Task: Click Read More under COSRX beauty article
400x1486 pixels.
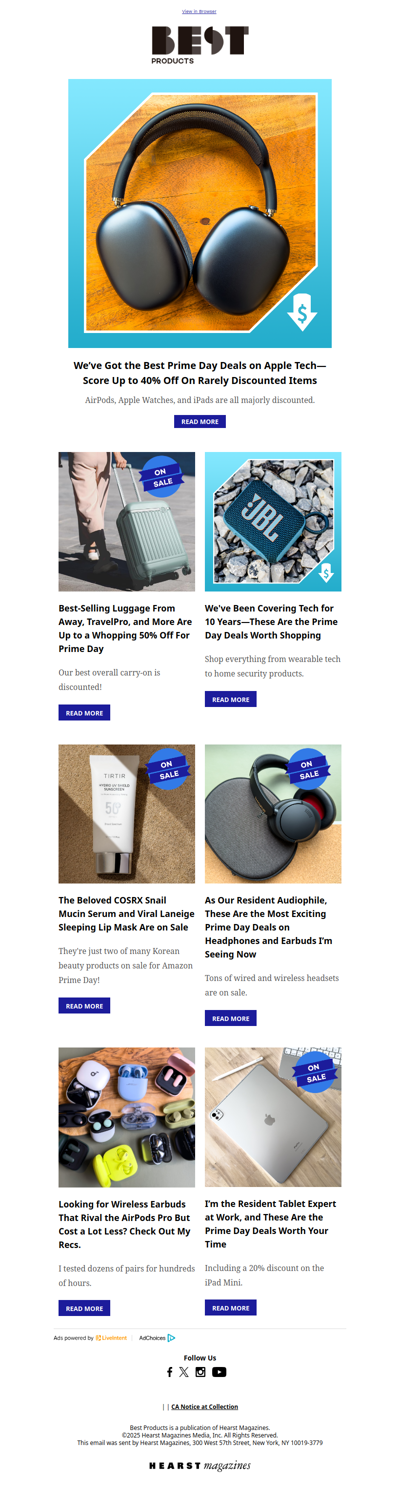Action: 84,1006
